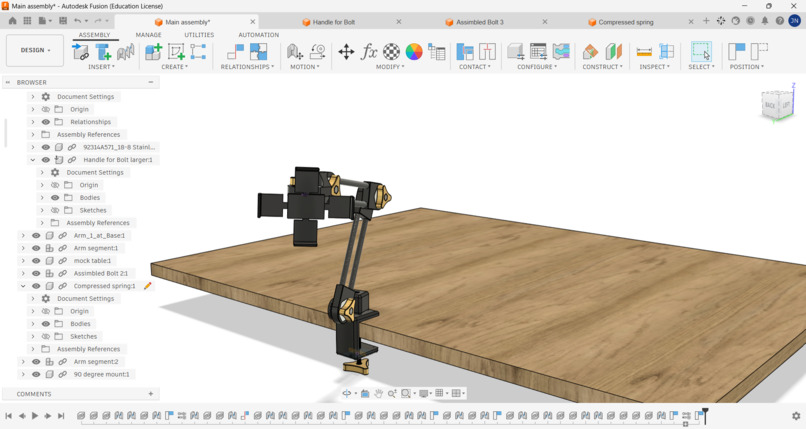Click the Insert Component icon
806x429 pixels.
point(80,52)
